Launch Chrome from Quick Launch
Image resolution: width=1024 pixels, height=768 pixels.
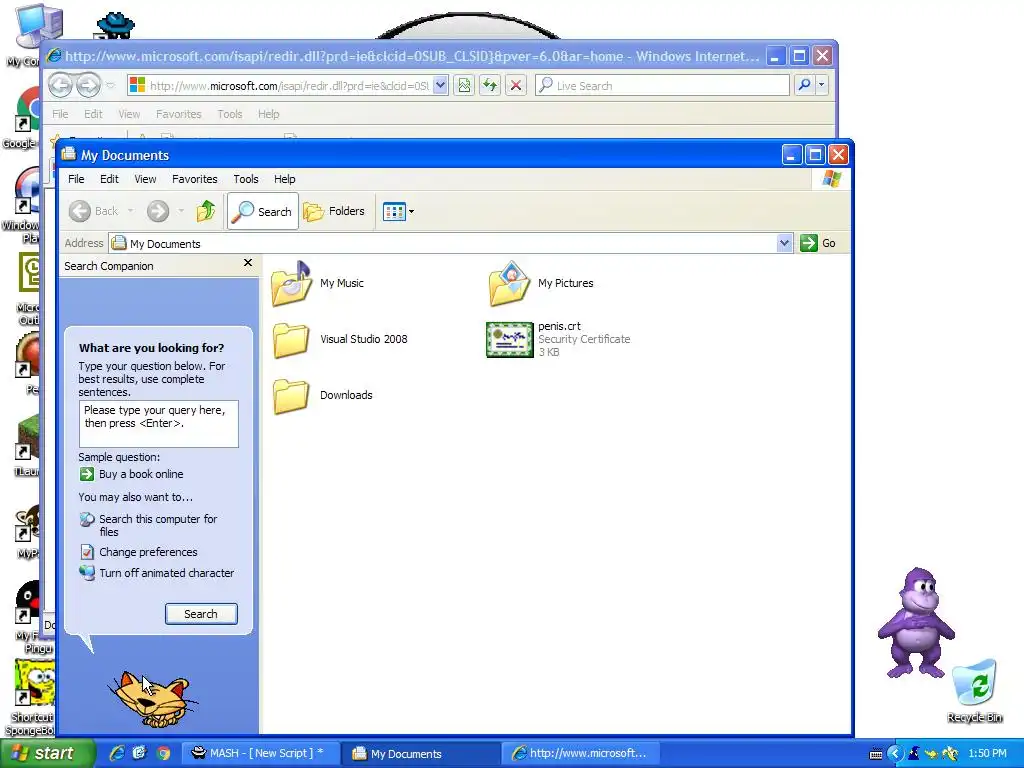[x=163, y=753]
